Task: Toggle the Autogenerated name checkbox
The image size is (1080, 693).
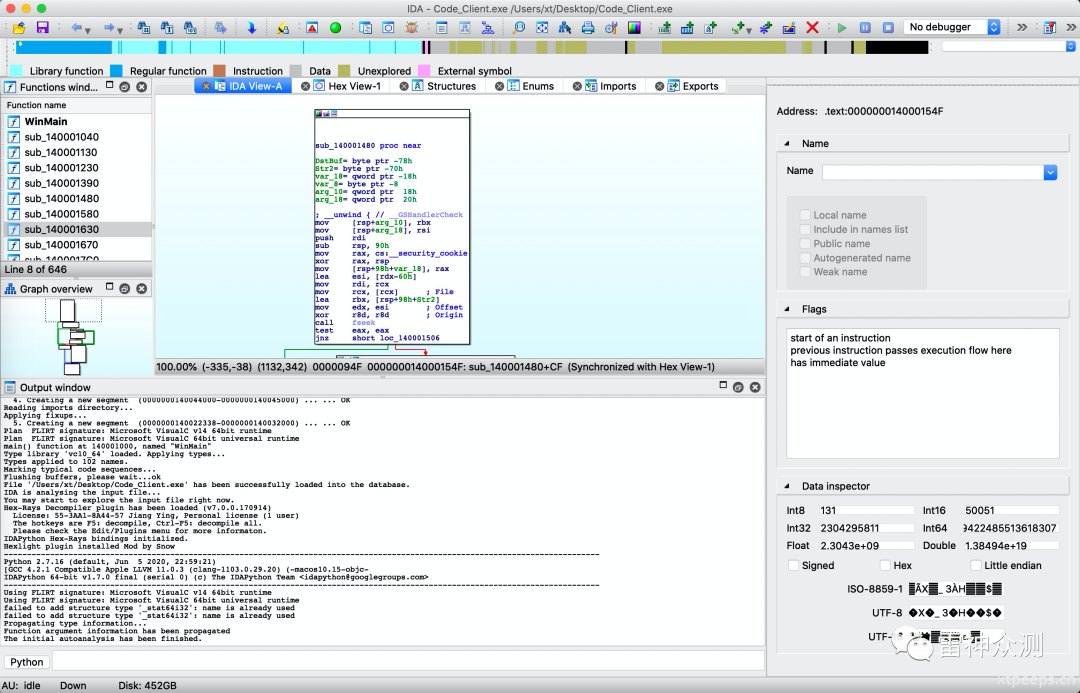Action: (805, 258)
